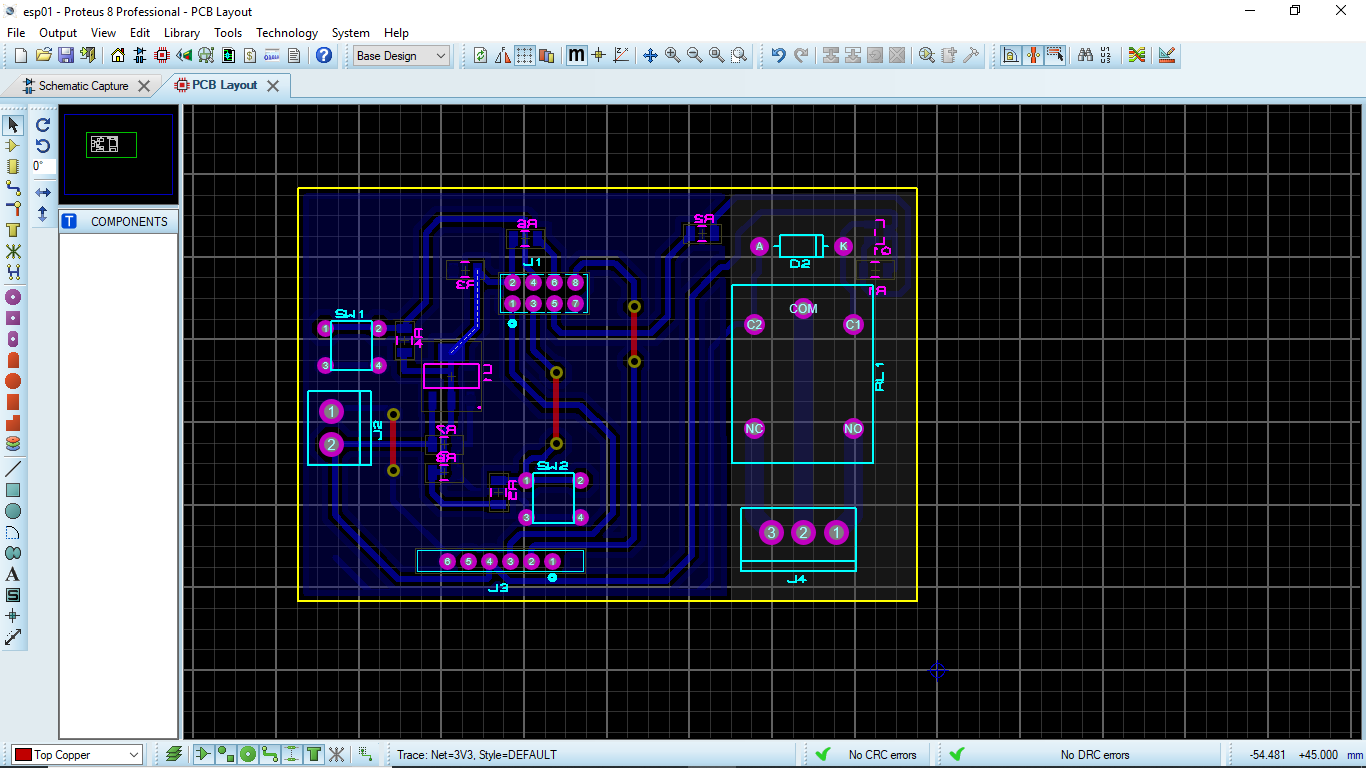The width and height of the screenshot is (1366, 768).
Task: Open the Technology menu
Action: [x=287, y=33]
